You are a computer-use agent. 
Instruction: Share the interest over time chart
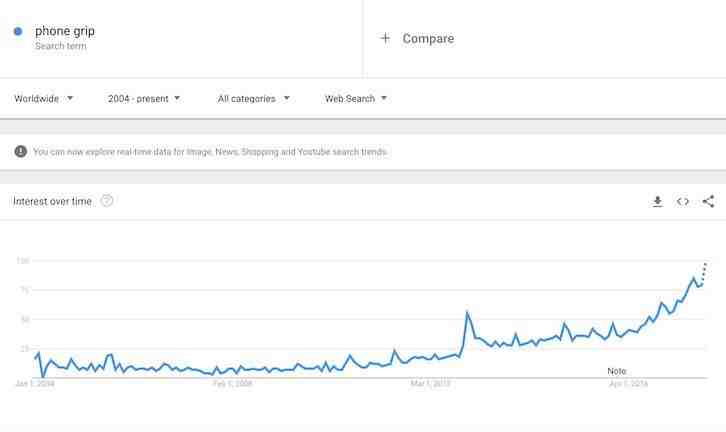point(708,201)
